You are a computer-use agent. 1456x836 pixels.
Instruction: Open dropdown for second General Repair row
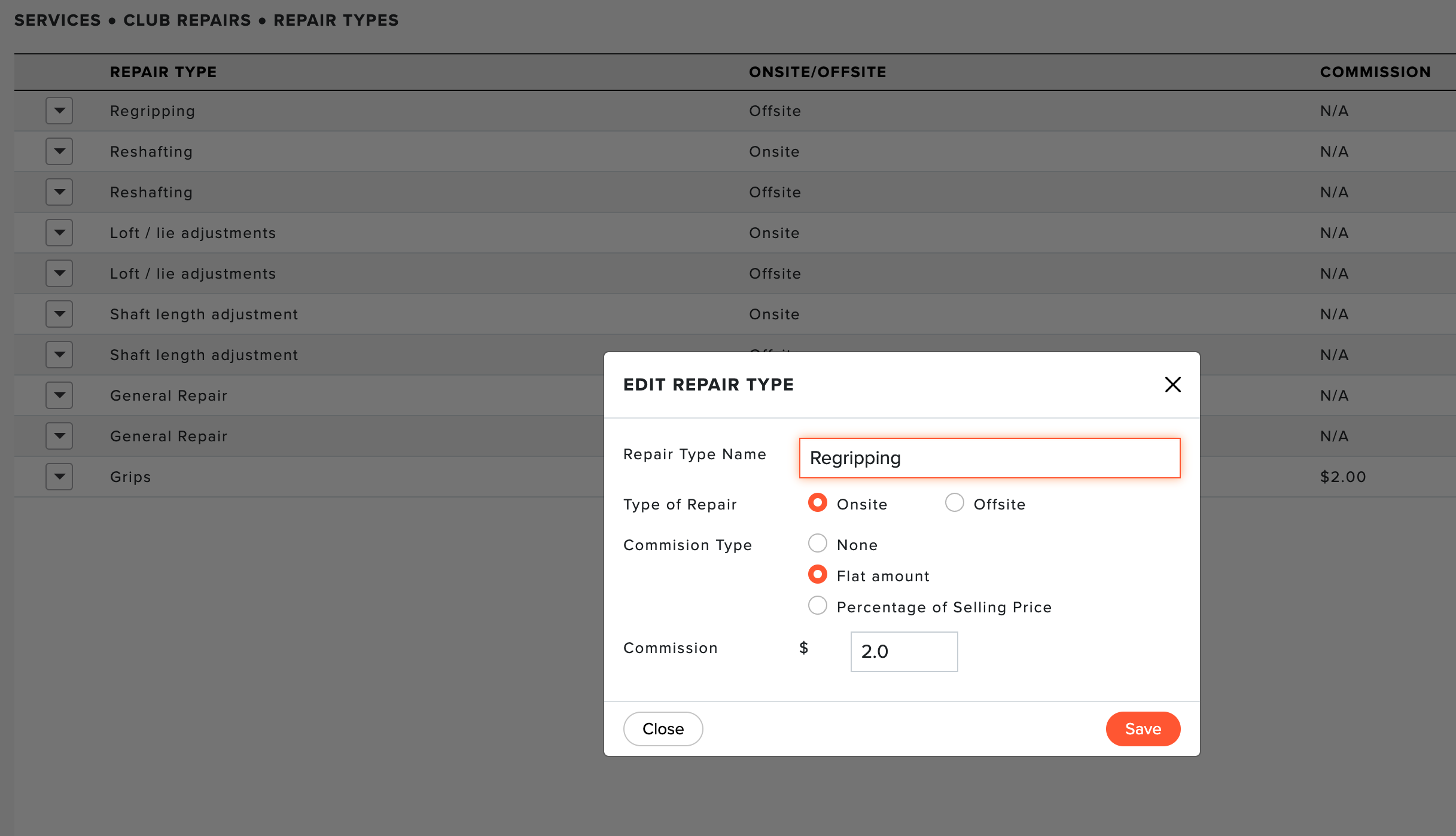click(59, 436)
